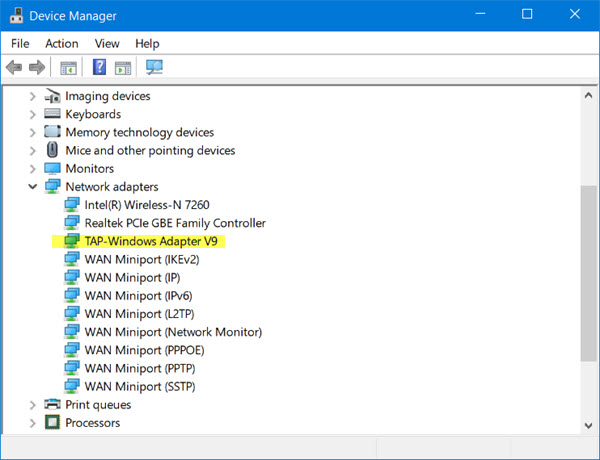Expand Memory technology devices node

click(x=33, y=132)
